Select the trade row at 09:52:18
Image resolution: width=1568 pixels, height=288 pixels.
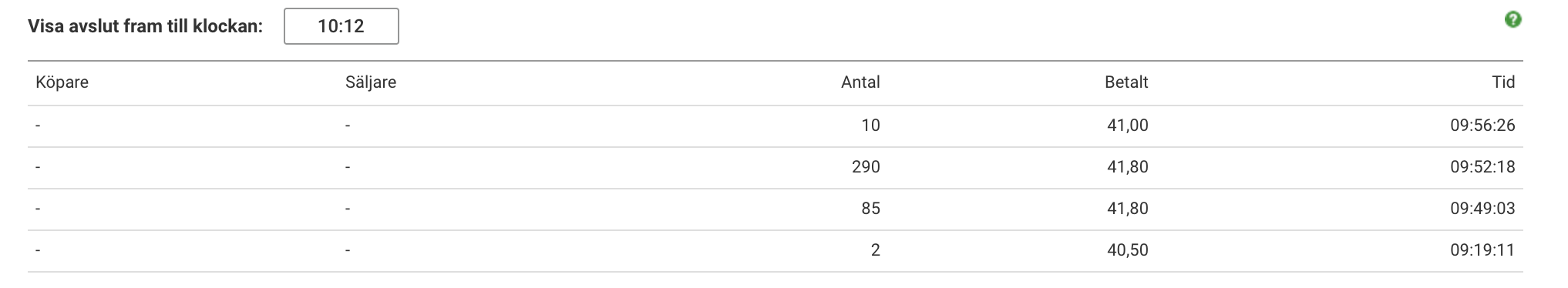pos(776,167)
